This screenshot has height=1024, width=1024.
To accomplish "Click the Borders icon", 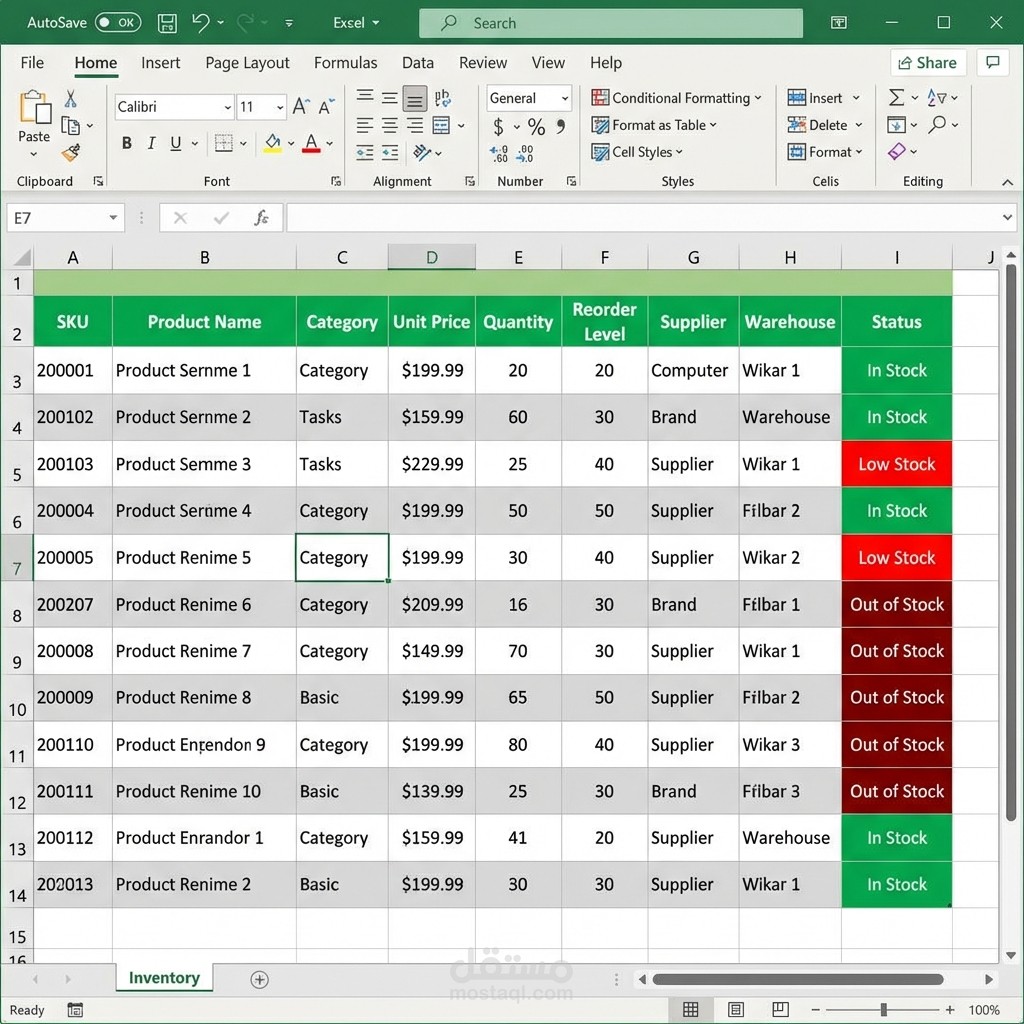I will point(224,143).
